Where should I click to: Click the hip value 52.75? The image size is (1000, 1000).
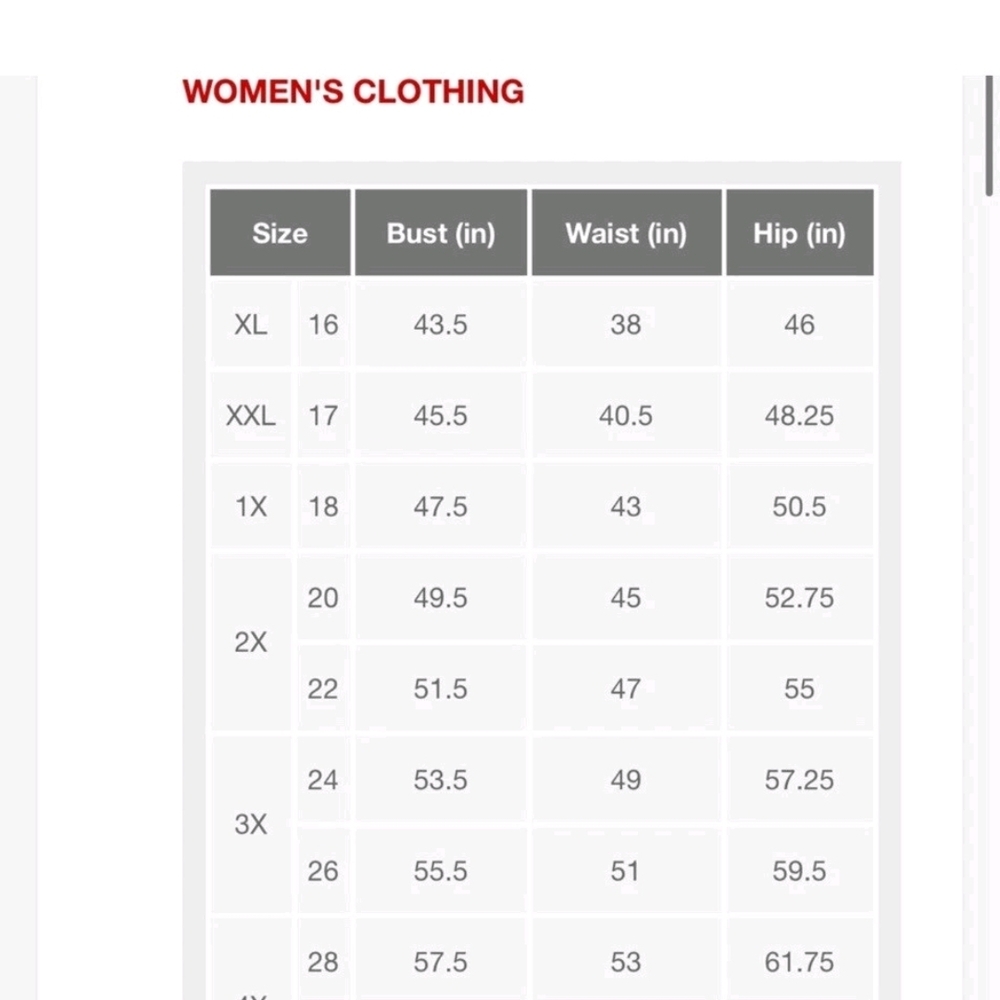[800, 598]
